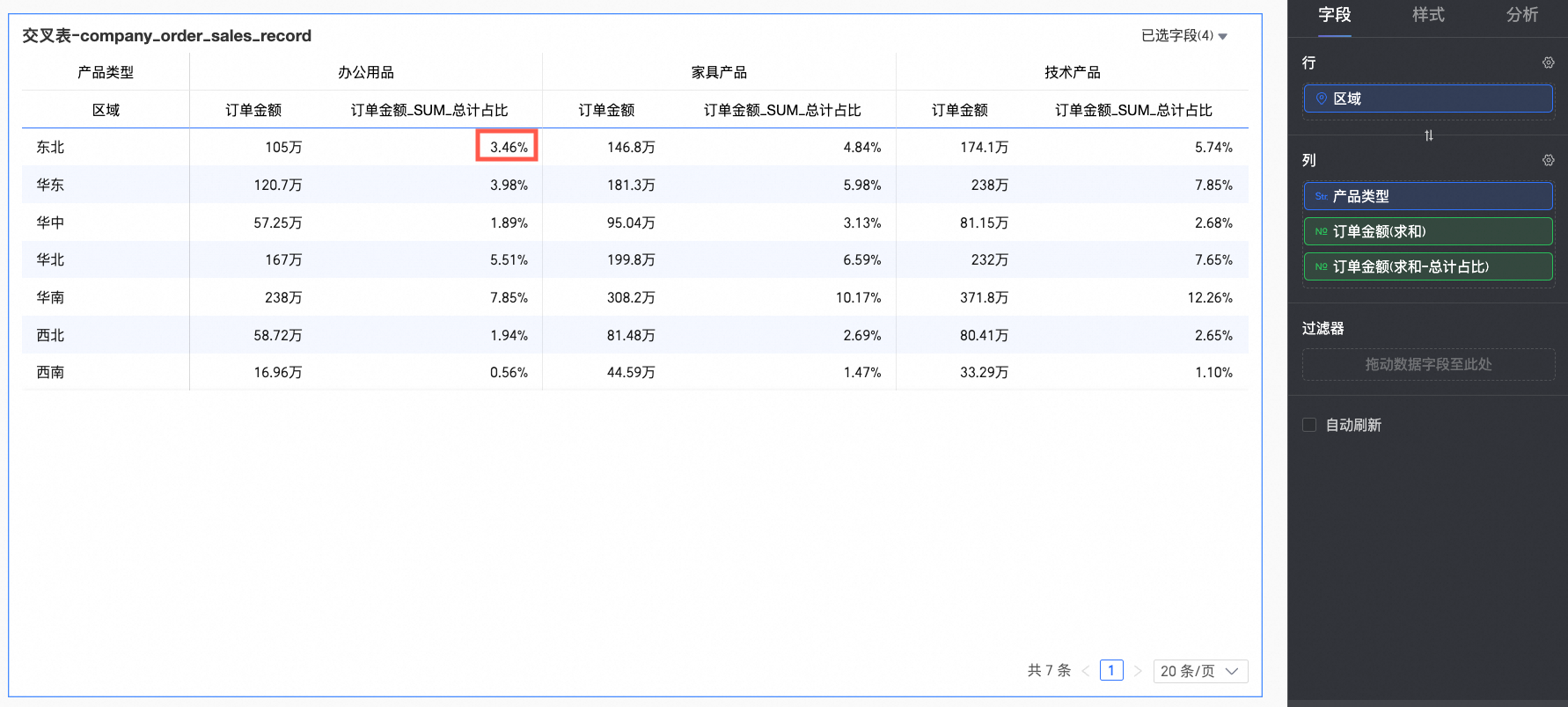1568x707 pixels.
Task: Click the location icon on the 区域 field
Action: point(1321,98)
